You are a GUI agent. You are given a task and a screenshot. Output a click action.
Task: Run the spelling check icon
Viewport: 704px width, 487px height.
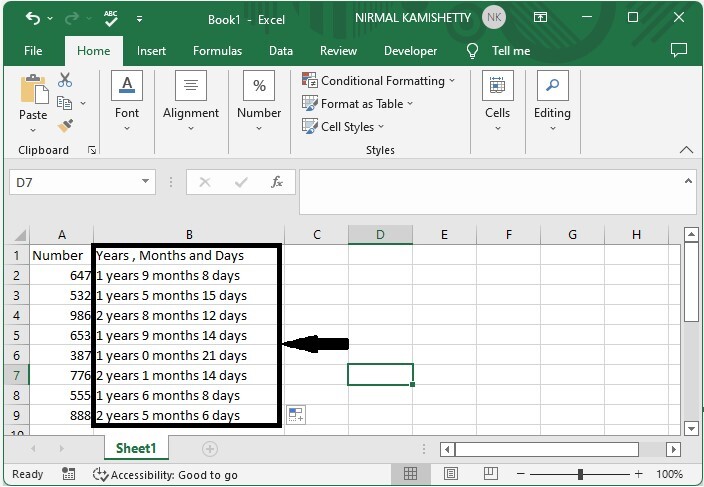click(110, 18)
